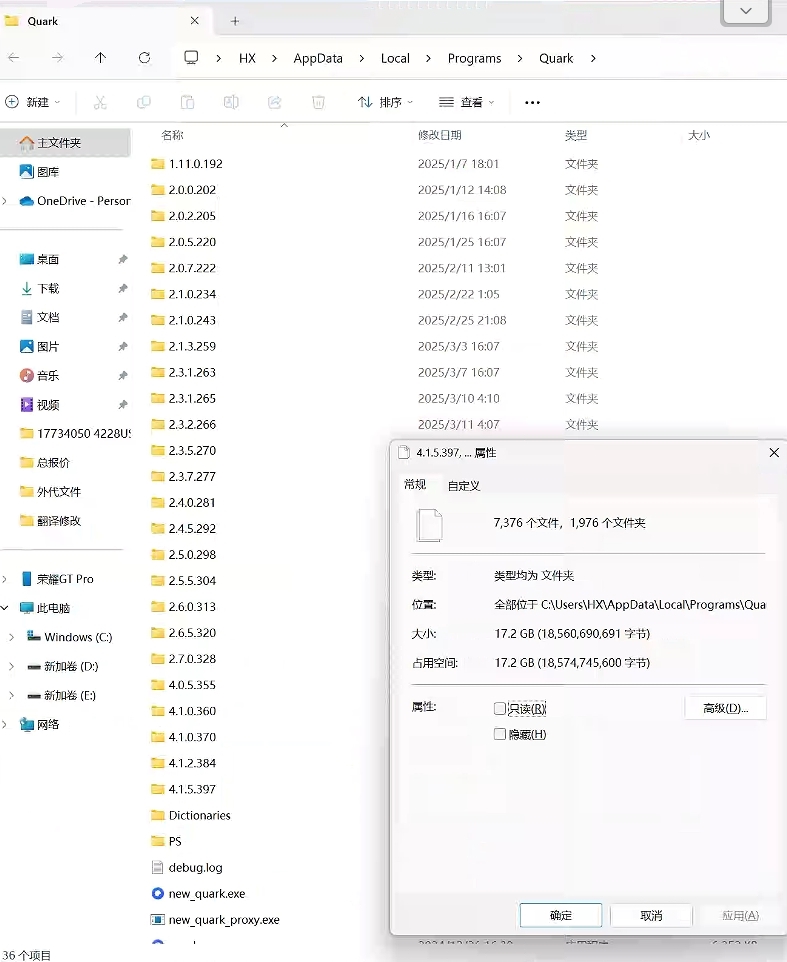
Task: Collapse the This PC (此电脑) node
Action: 5,608
